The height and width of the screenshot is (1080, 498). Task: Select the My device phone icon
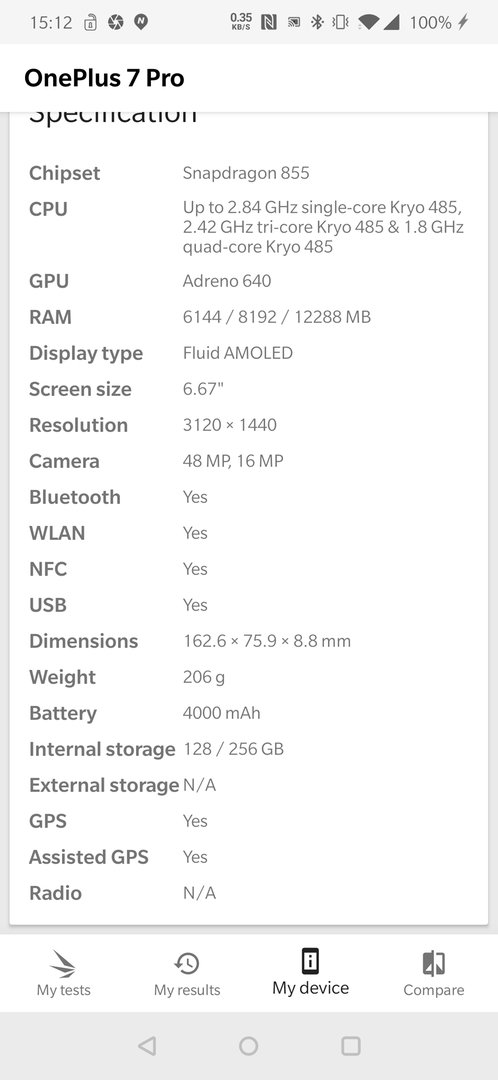tap(310, 960)
